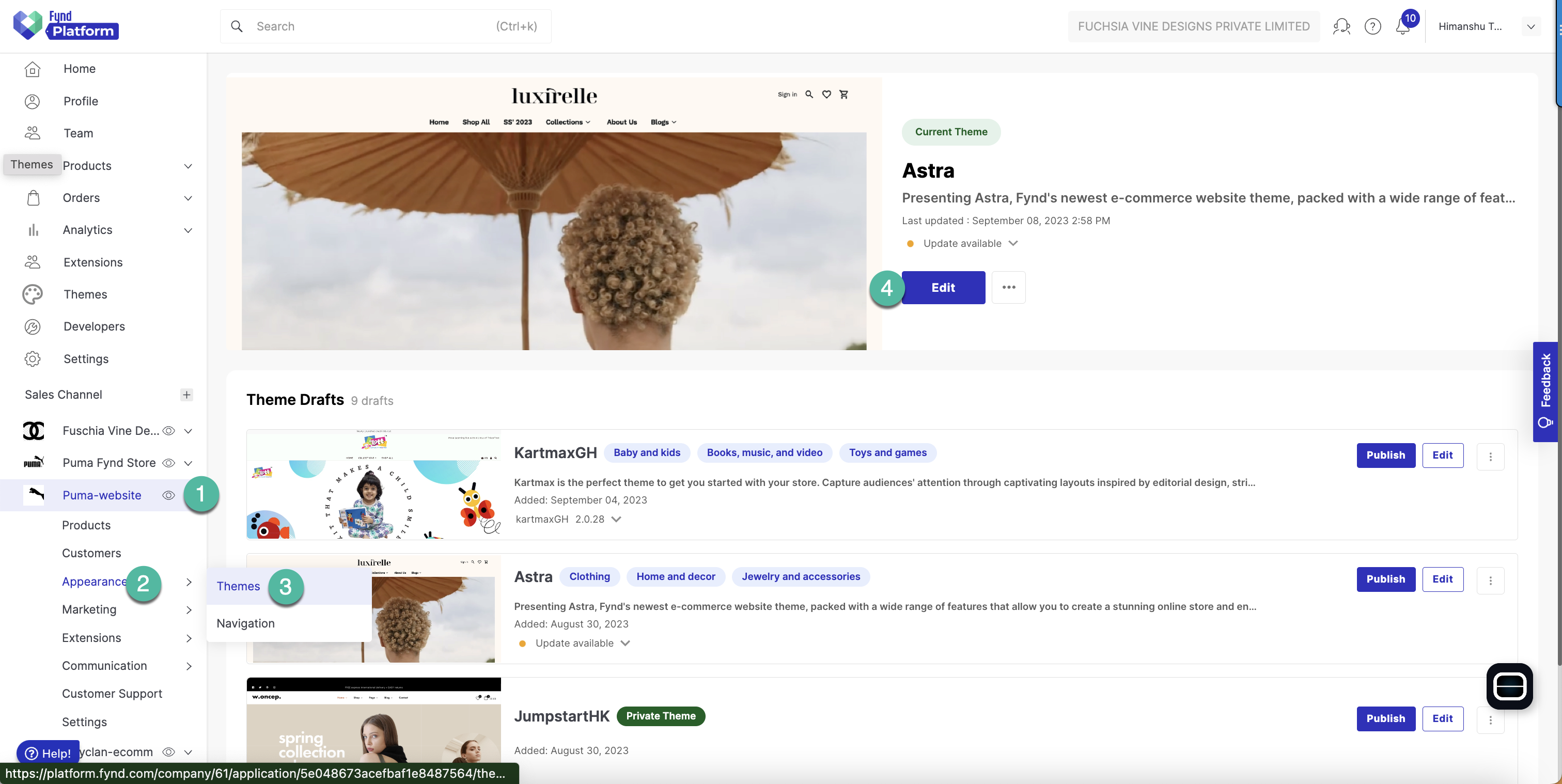Click the Extensions sidebar icon

click(33, 262)
